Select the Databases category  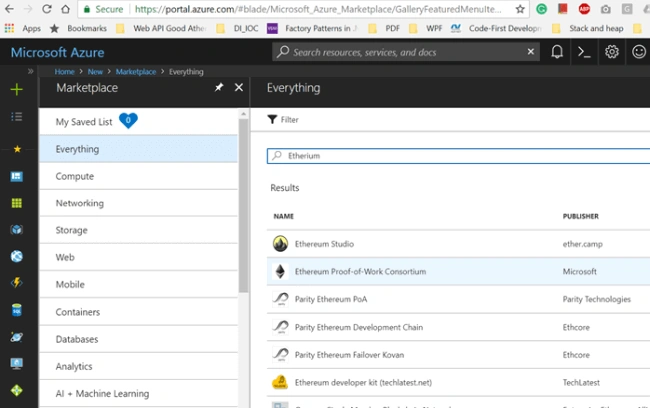pos(139,339)
